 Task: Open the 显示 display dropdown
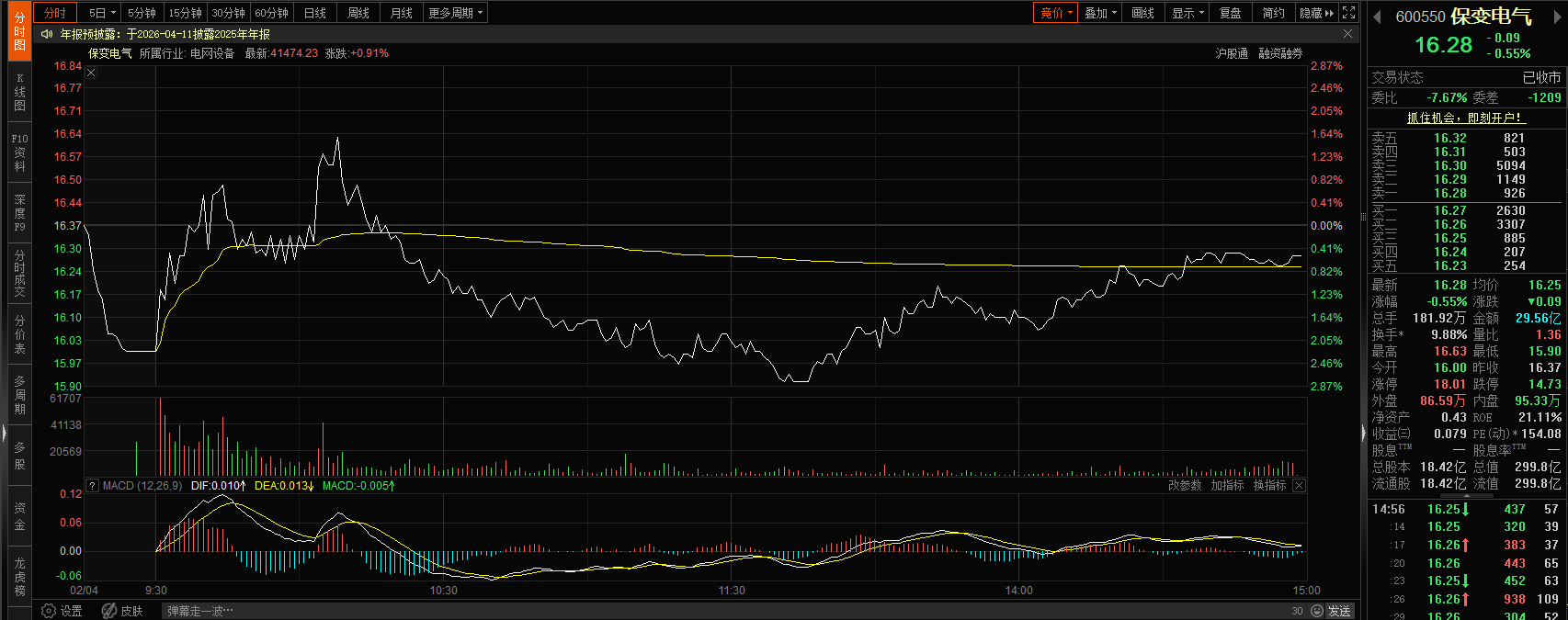coord(1187,13)
